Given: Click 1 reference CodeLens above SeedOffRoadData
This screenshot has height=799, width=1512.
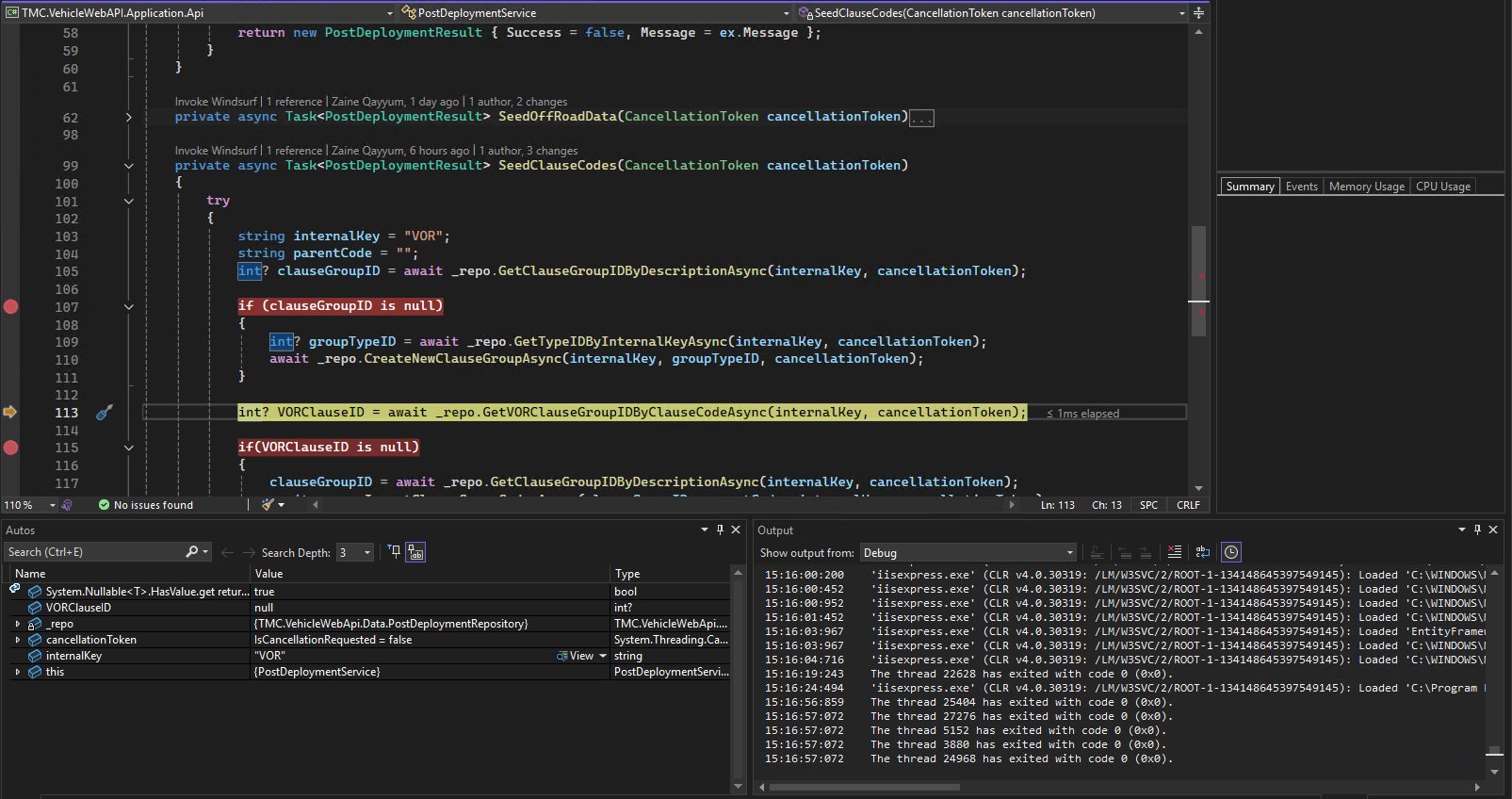Looking at the screenshot, I should click(294, 102).
